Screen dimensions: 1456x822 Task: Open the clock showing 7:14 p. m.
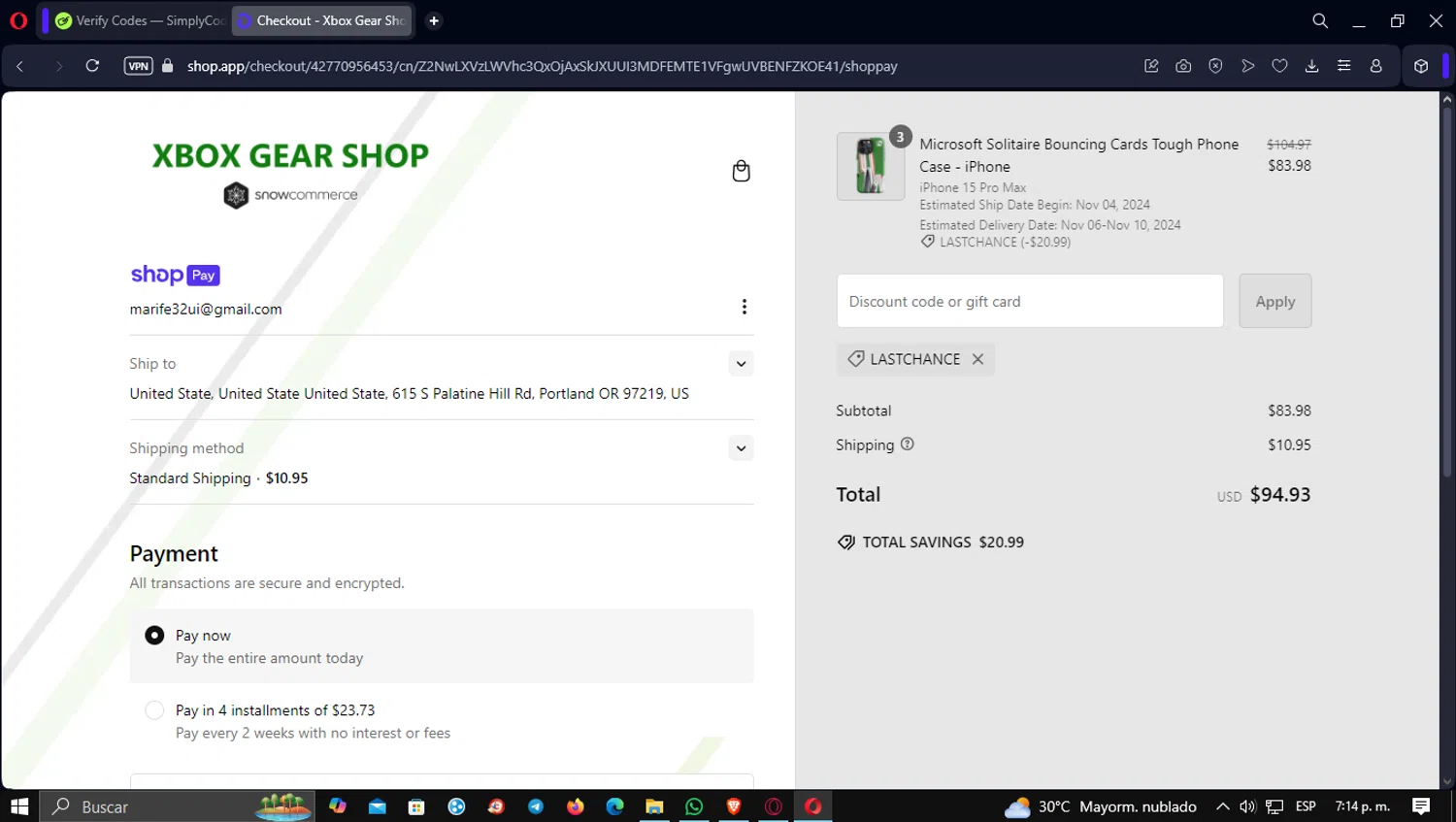1363,806
